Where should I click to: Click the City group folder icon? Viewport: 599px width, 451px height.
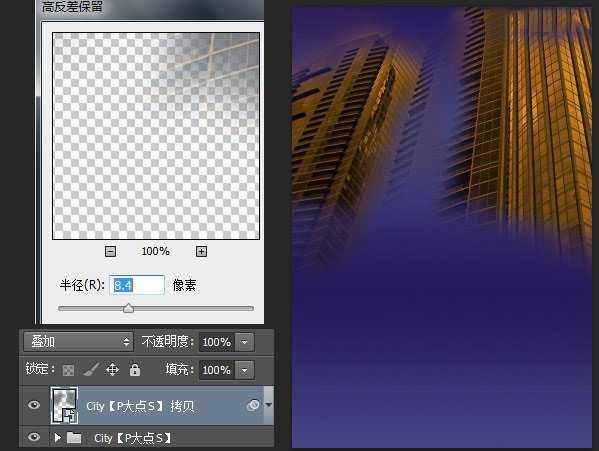[74, 438]
